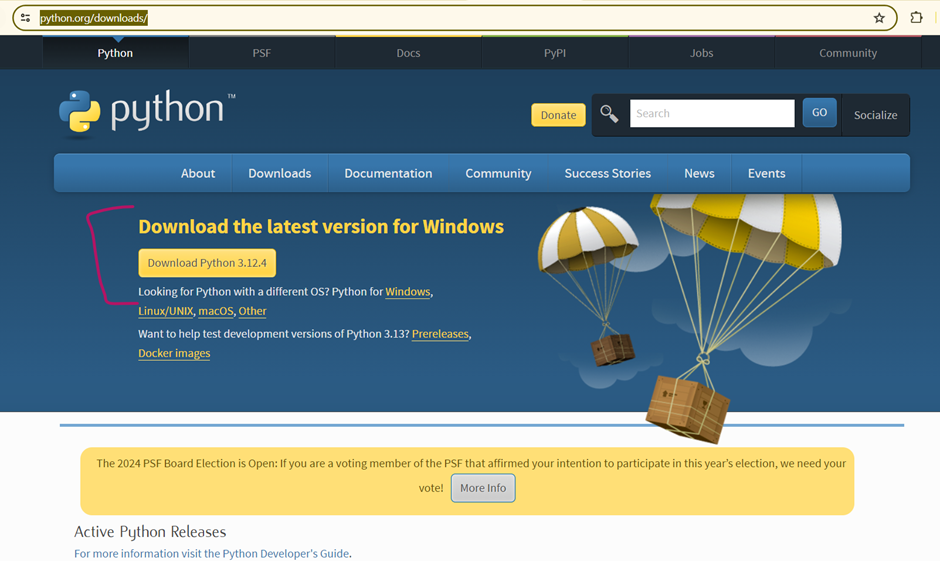Open the Success Stories menu
The image size is (940, 561).
[607, 173]
